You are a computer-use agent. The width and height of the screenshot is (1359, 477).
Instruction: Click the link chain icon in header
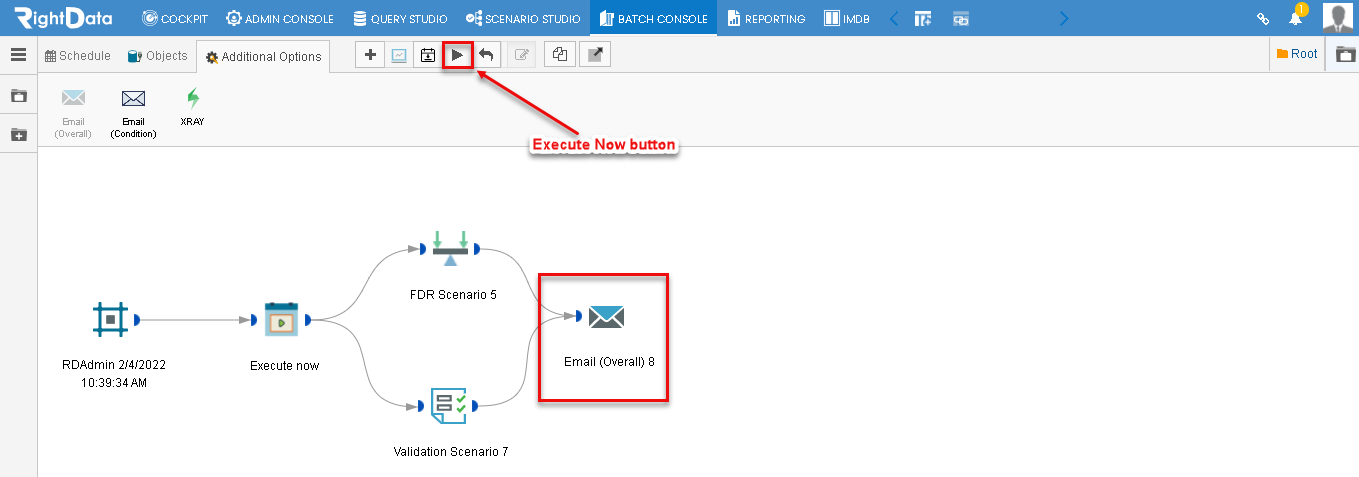1263,19
